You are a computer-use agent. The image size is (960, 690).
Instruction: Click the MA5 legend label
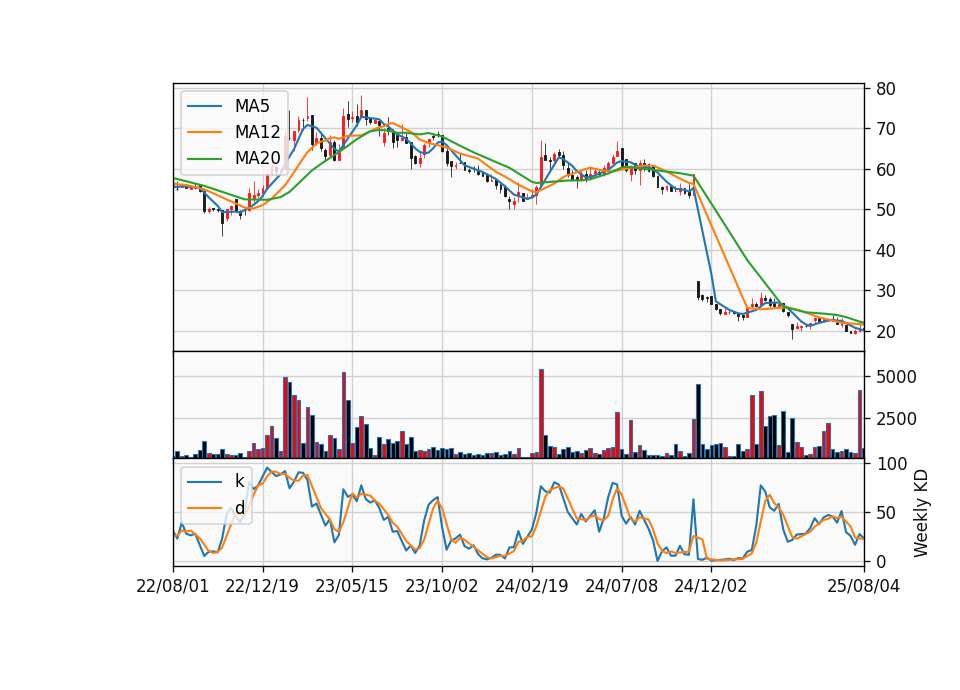pos(252,106)
